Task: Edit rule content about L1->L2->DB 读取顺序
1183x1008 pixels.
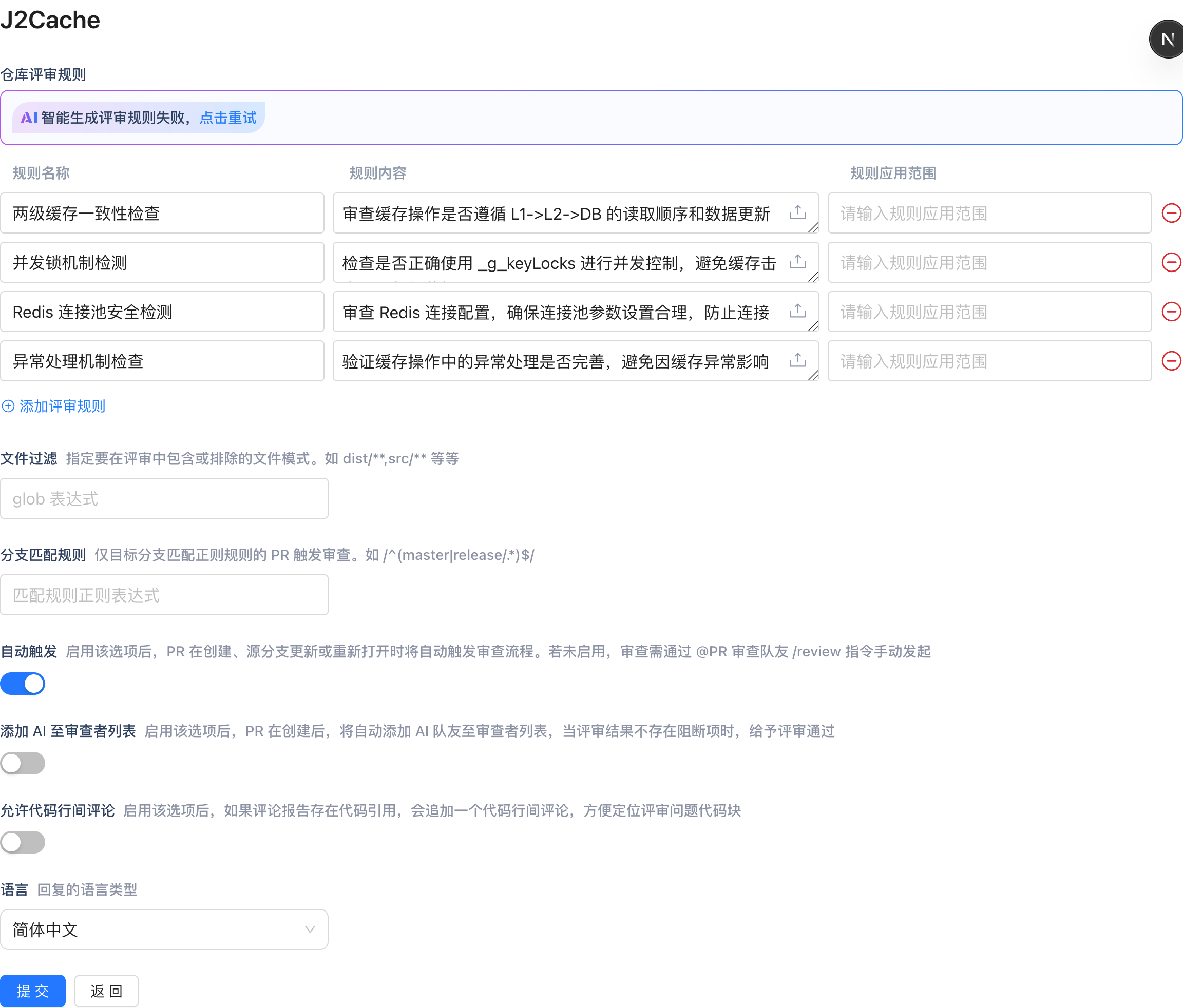Action: (x=576, y=213)
